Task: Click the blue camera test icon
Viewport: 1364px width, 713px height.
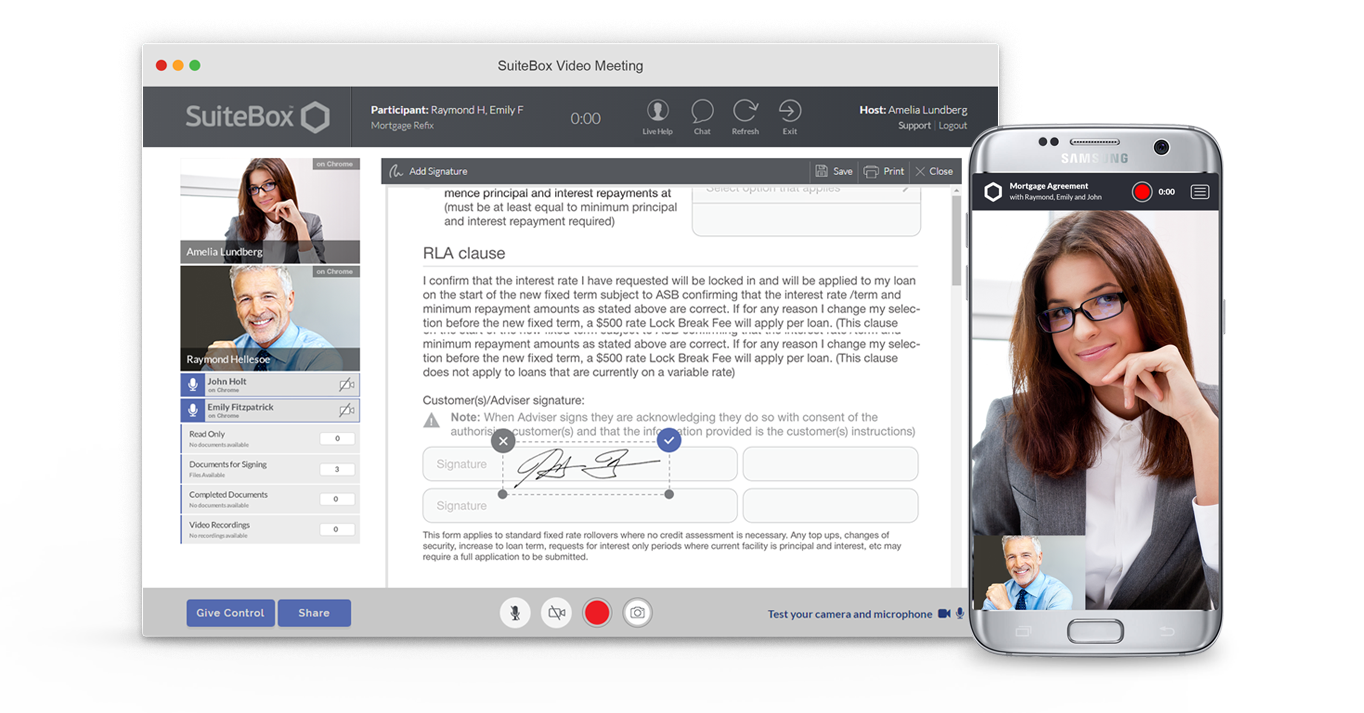Action: click(x=943, y=614)
